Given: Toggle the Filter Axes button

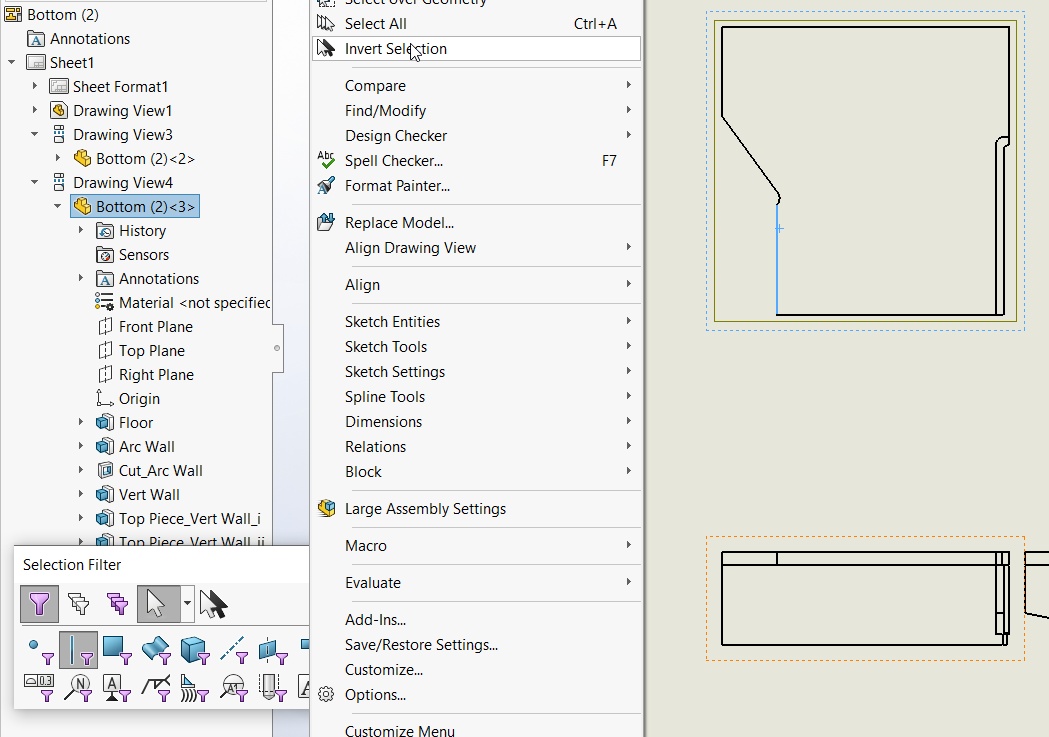Looking at the screenshot, I should [x=233, y=650].
